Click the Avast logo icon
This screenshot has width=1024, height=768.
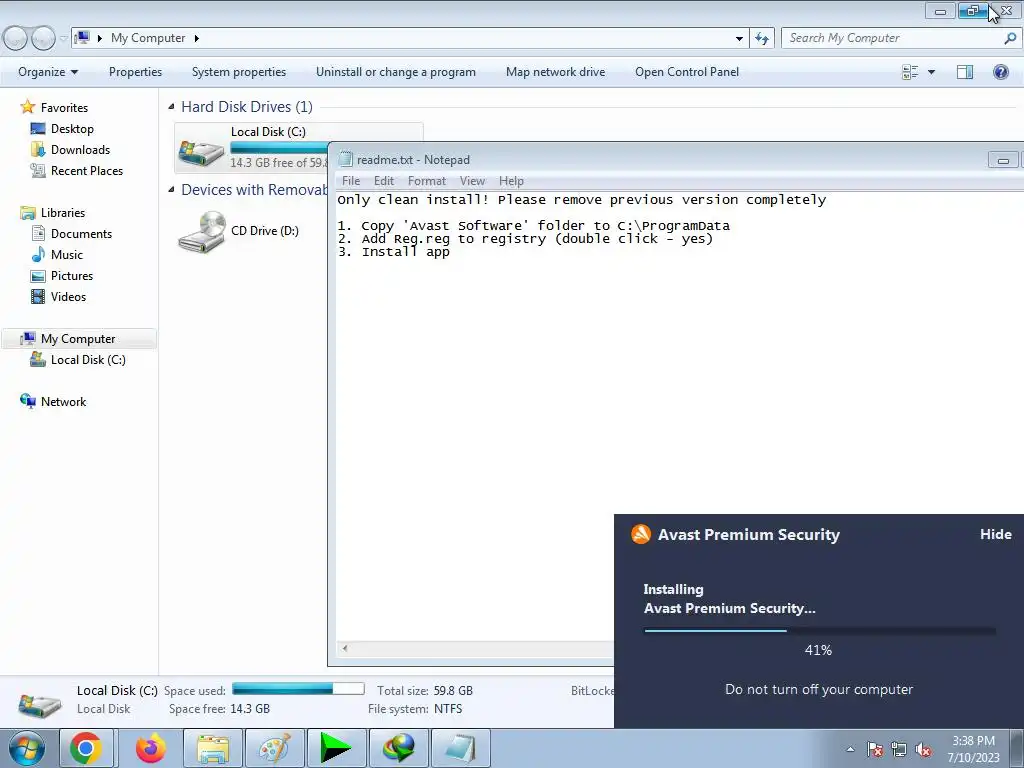[641, 534]
